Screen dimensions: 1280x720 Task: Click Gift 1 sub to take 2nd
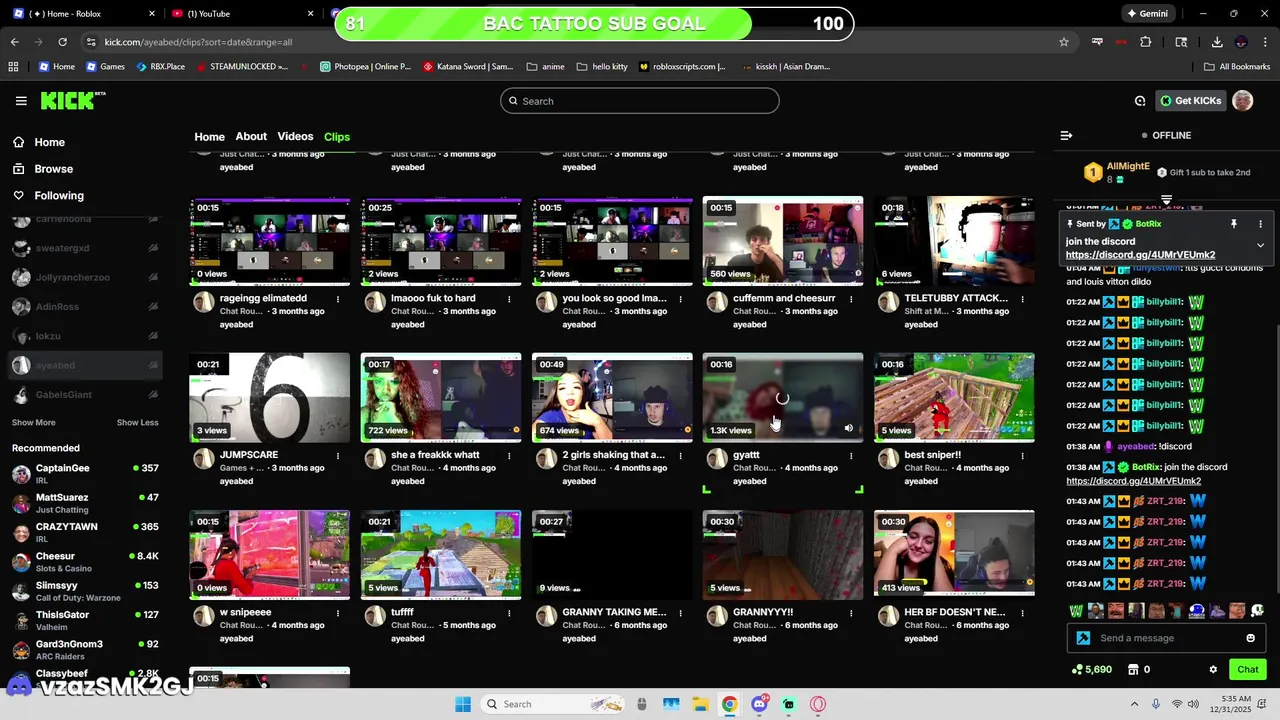(1203, 172)
